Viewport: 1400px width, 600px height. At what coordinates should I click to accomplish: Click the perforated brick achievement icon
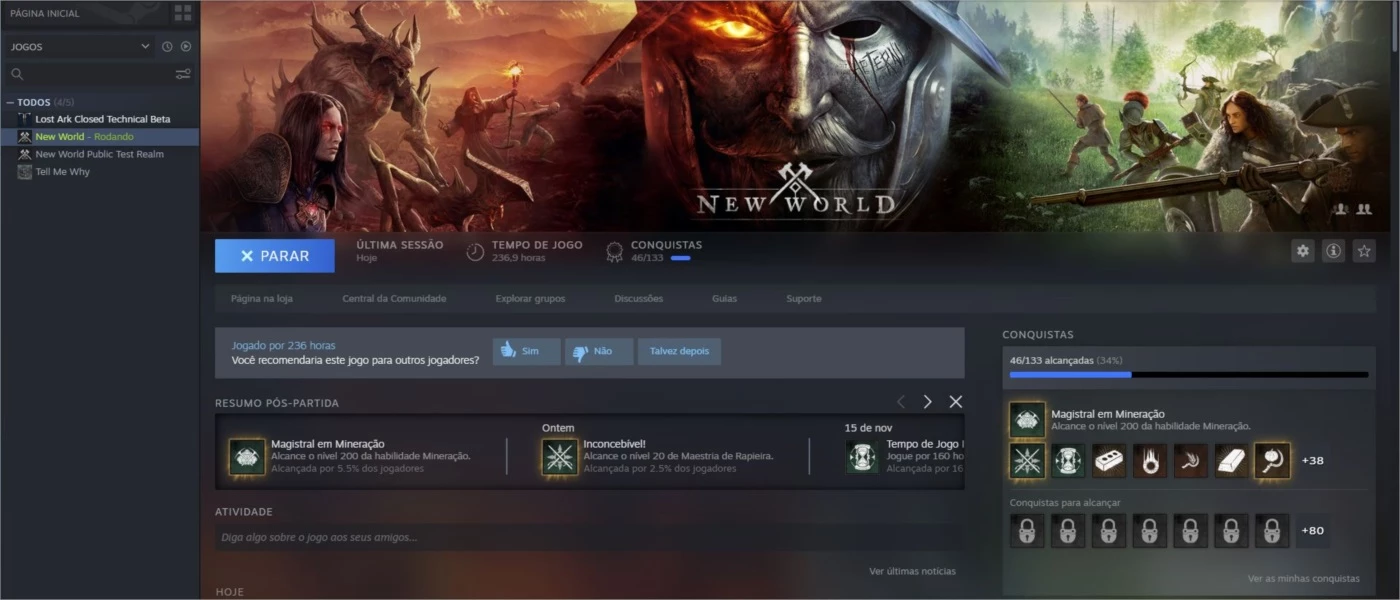pyautogui.click(x=1109, y=461)
